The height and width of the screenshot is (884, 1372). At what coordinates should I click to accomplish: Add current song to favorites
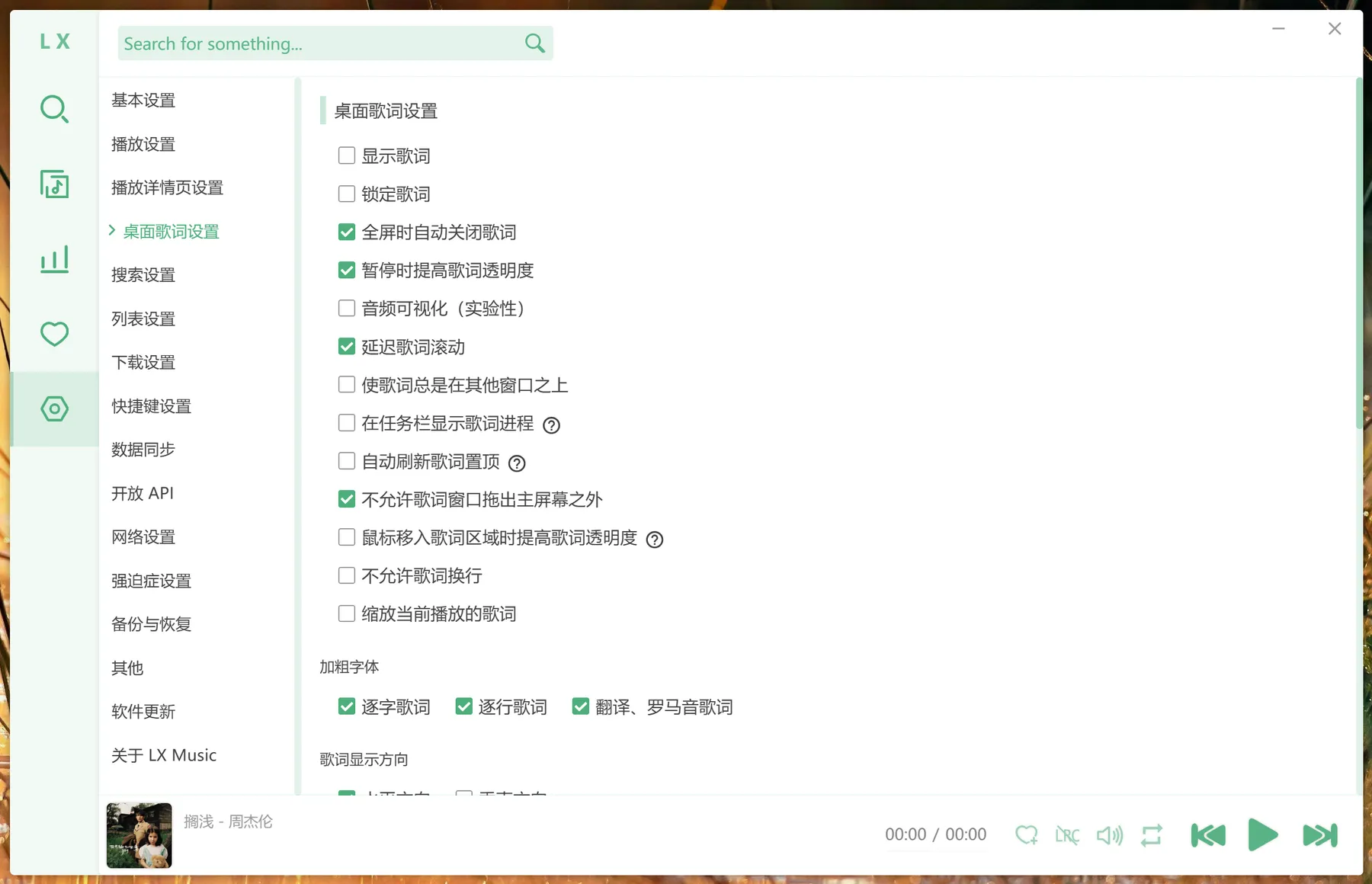click(1027, 835)
